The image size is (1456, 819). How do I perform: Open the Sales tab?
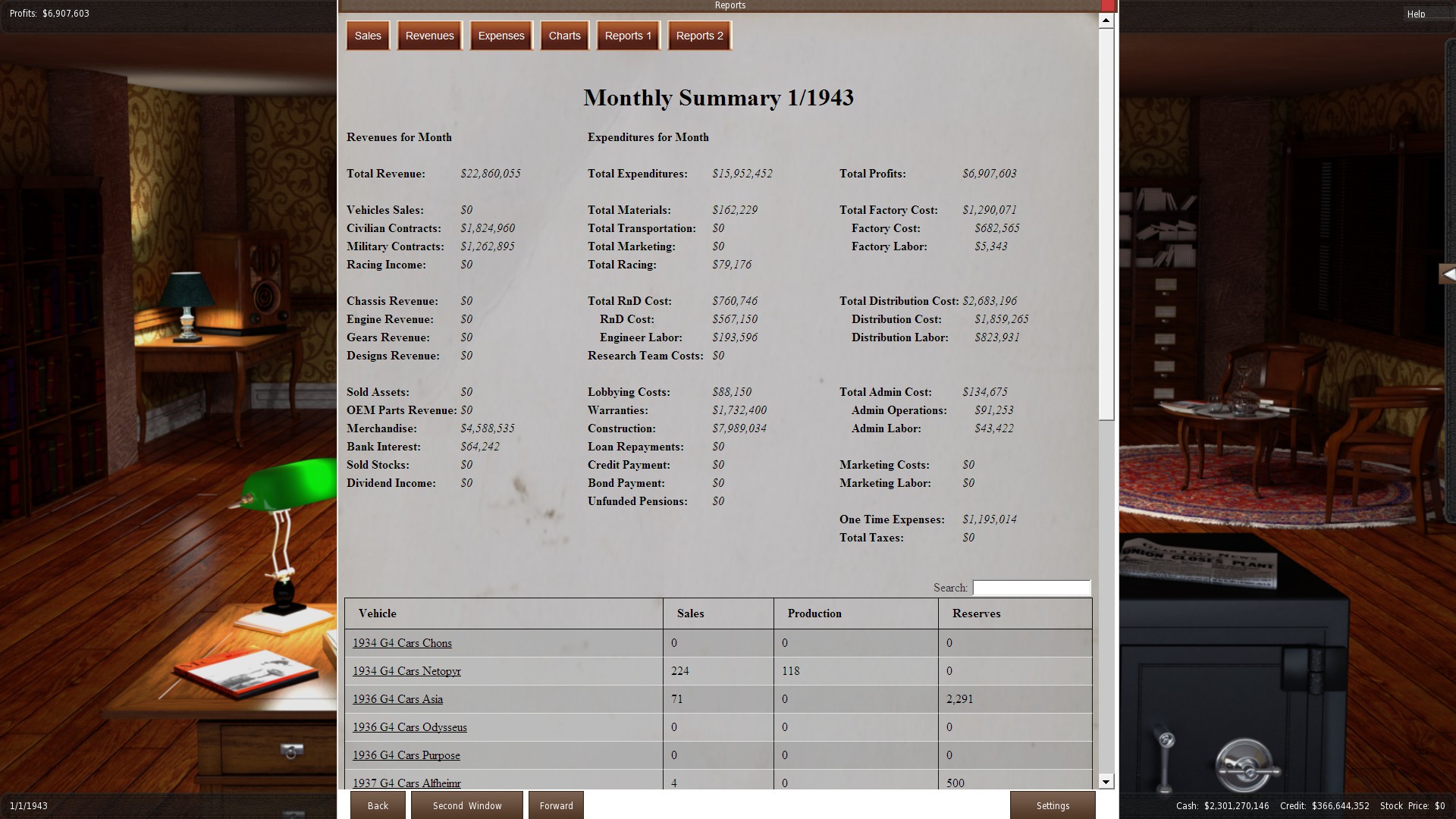(x=368, y=36)
